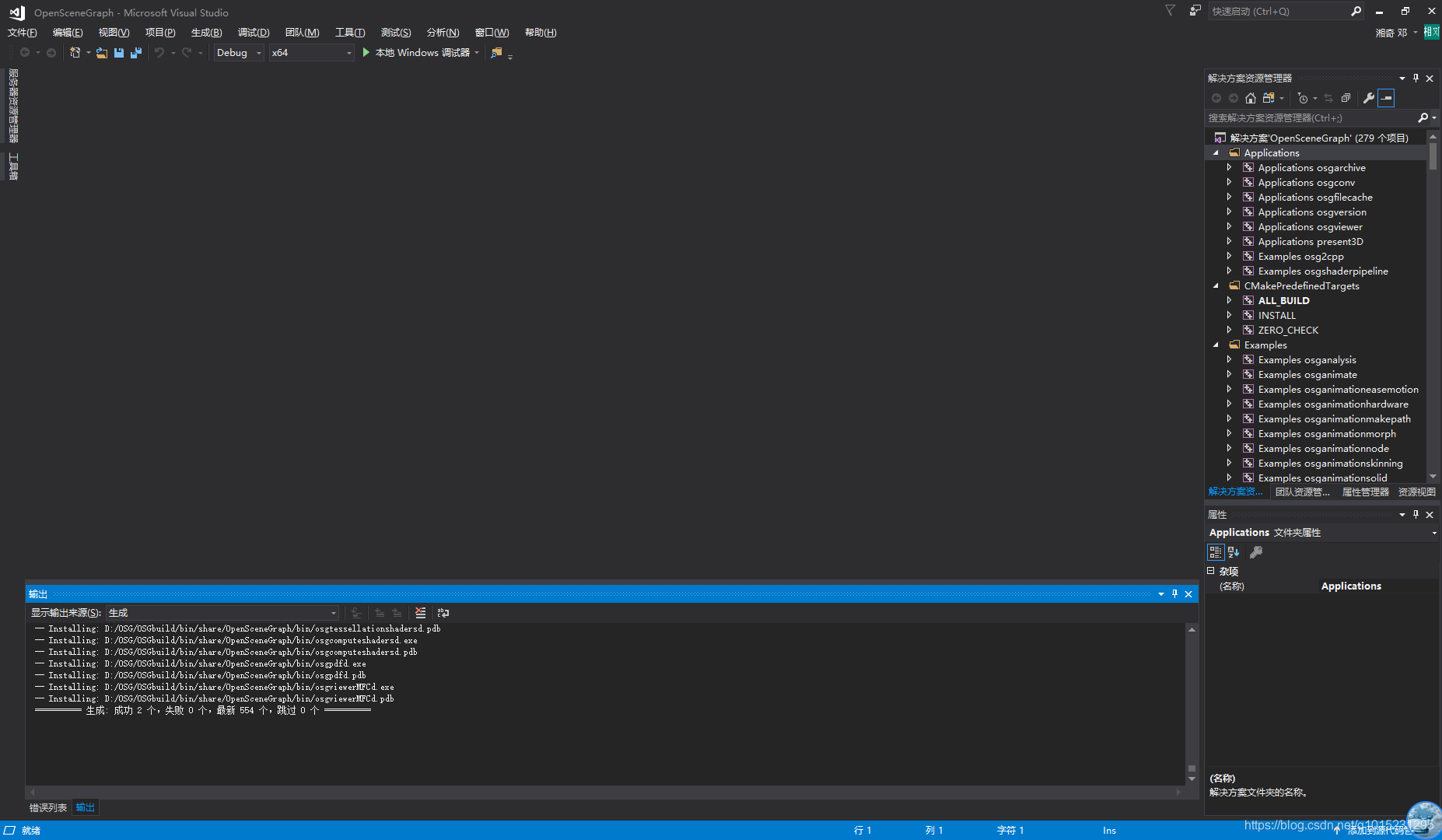Toggle Preview Selected Items in Solution Explorer

click(1386, 98)
